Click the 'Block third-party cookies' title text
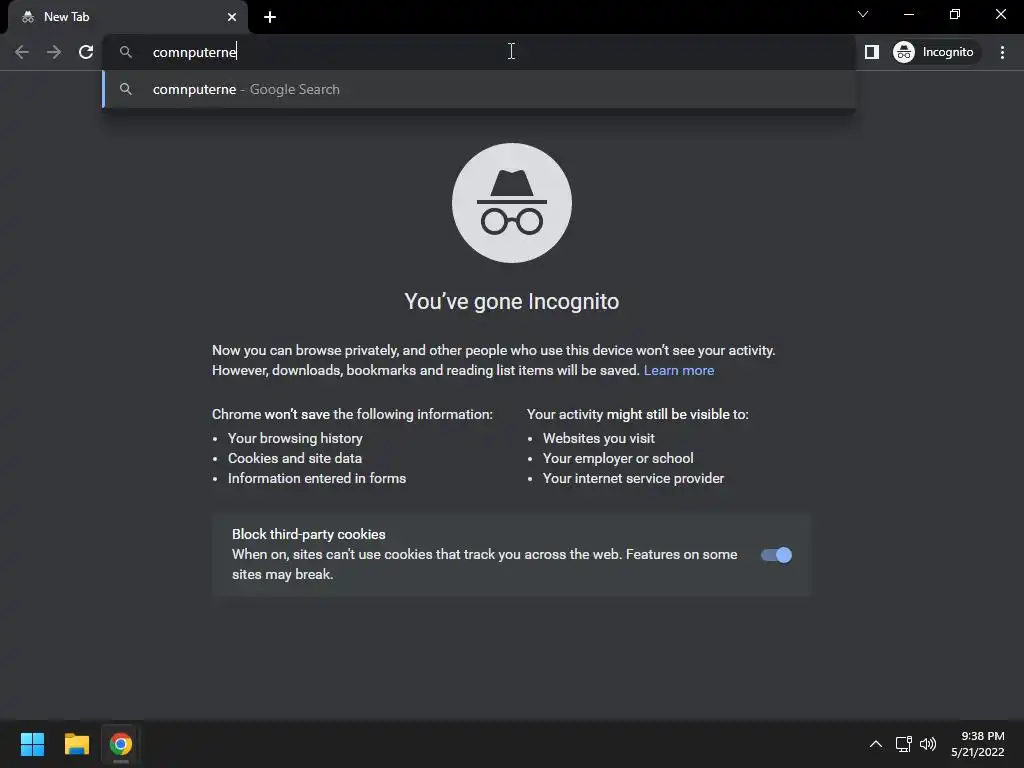This screenshot has height=768, width=1024. (308, 534)
